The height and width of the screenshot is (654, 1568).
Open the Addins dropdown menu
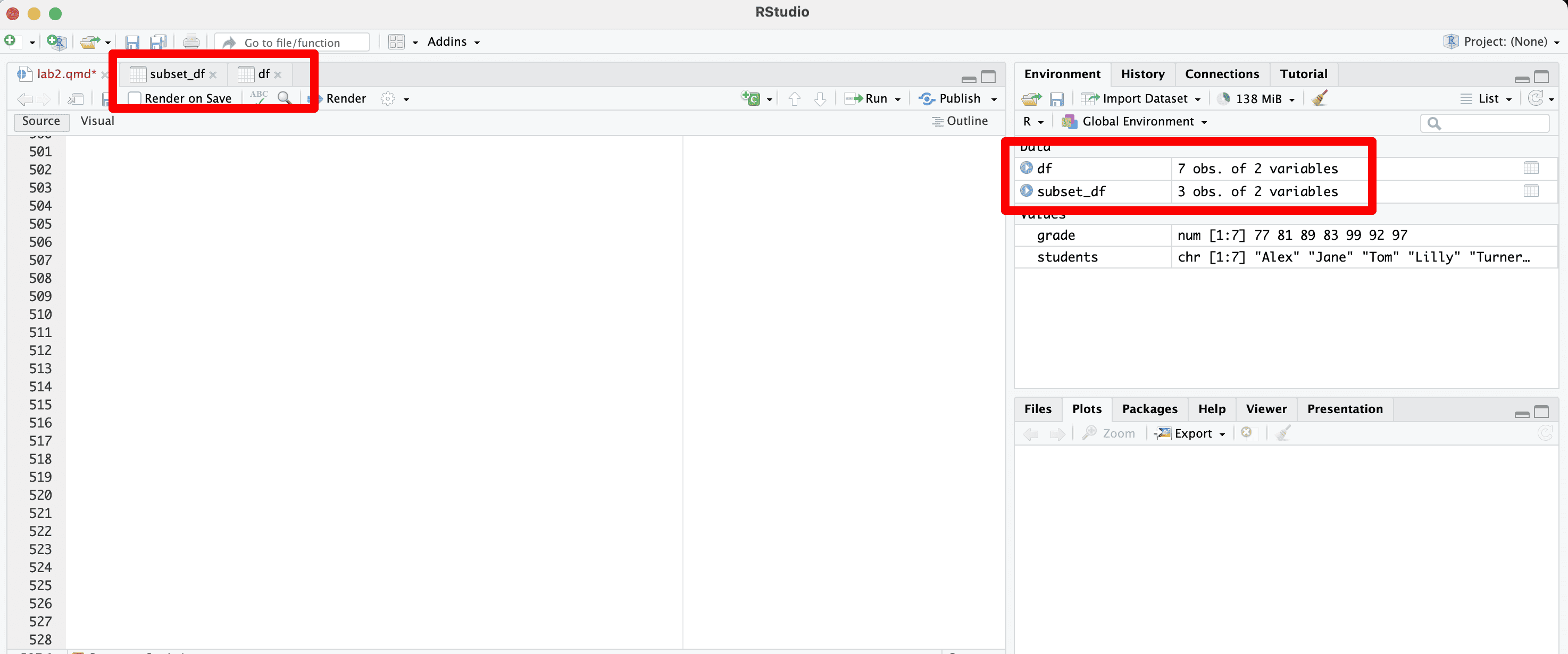[x=453, y=42]
